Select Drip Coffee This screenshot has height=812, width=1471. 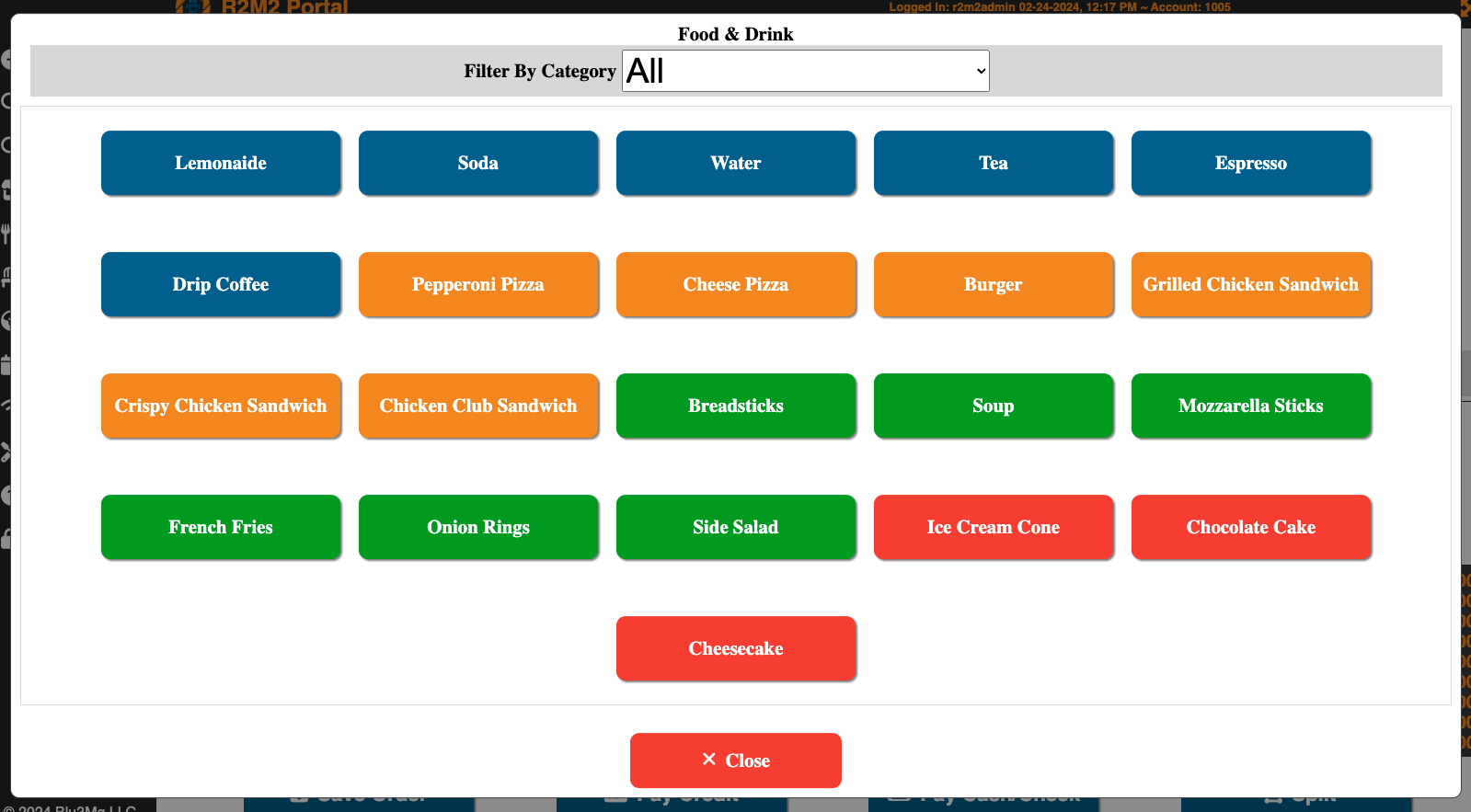221,284
